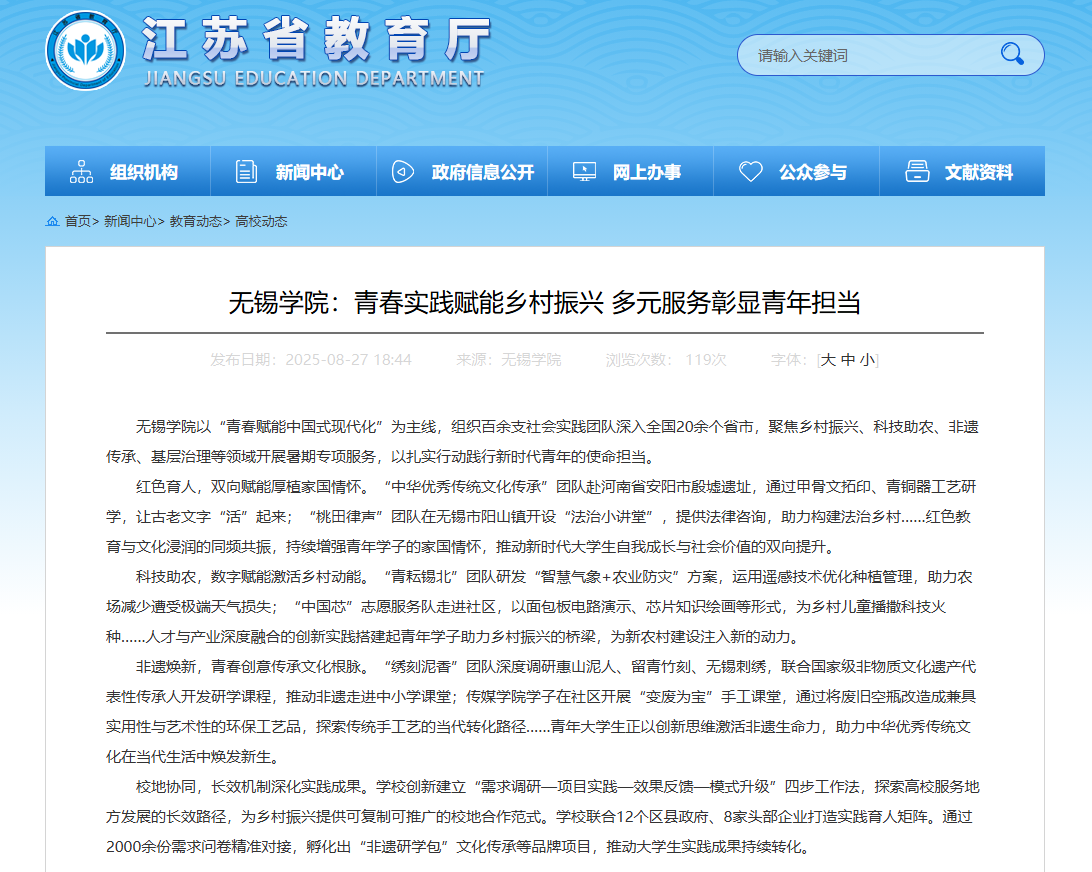Click the 文献资料 printer icon
This screenshot has height=872, width=1092.
917,172
